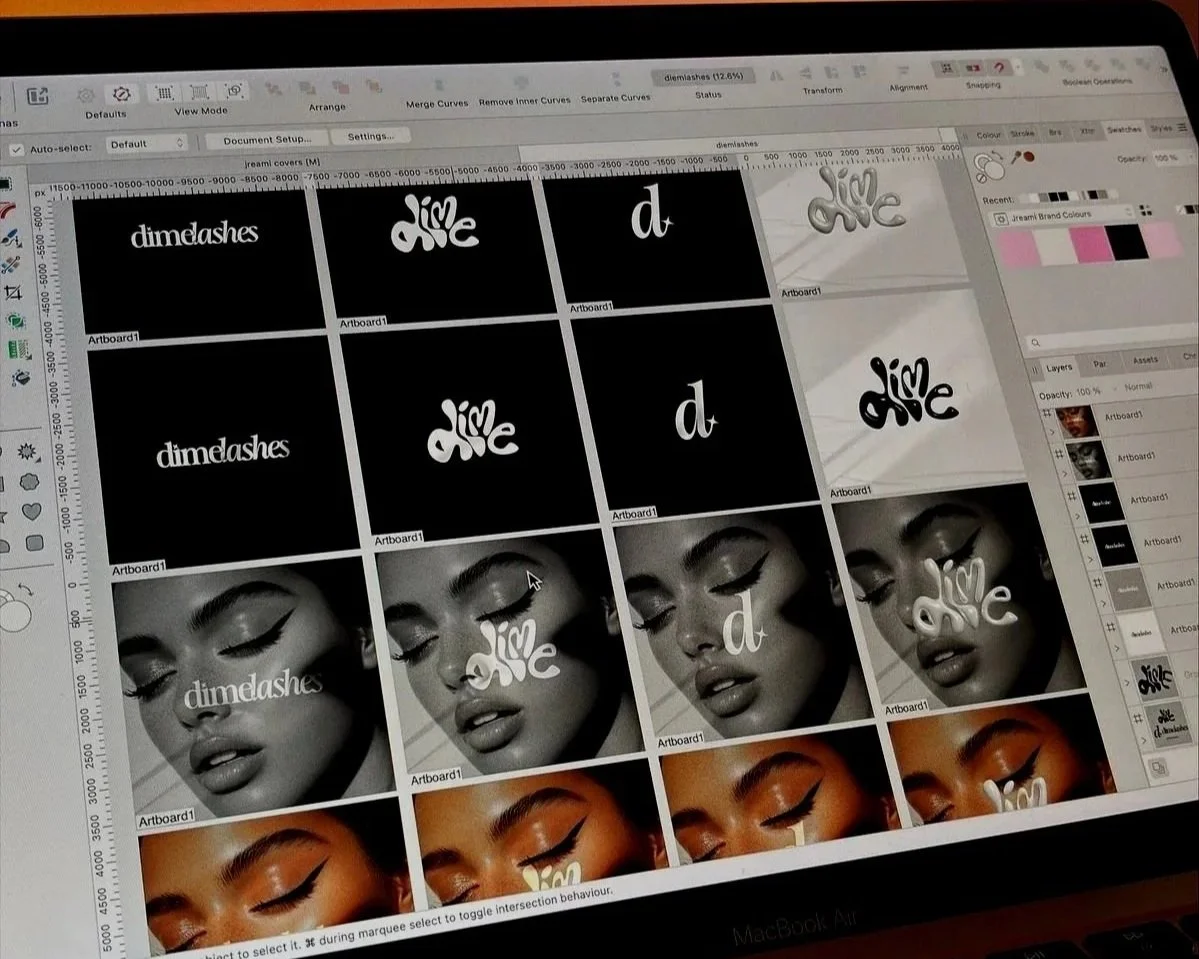Select the Rounded Rectangle shape tool

(34, 543)
